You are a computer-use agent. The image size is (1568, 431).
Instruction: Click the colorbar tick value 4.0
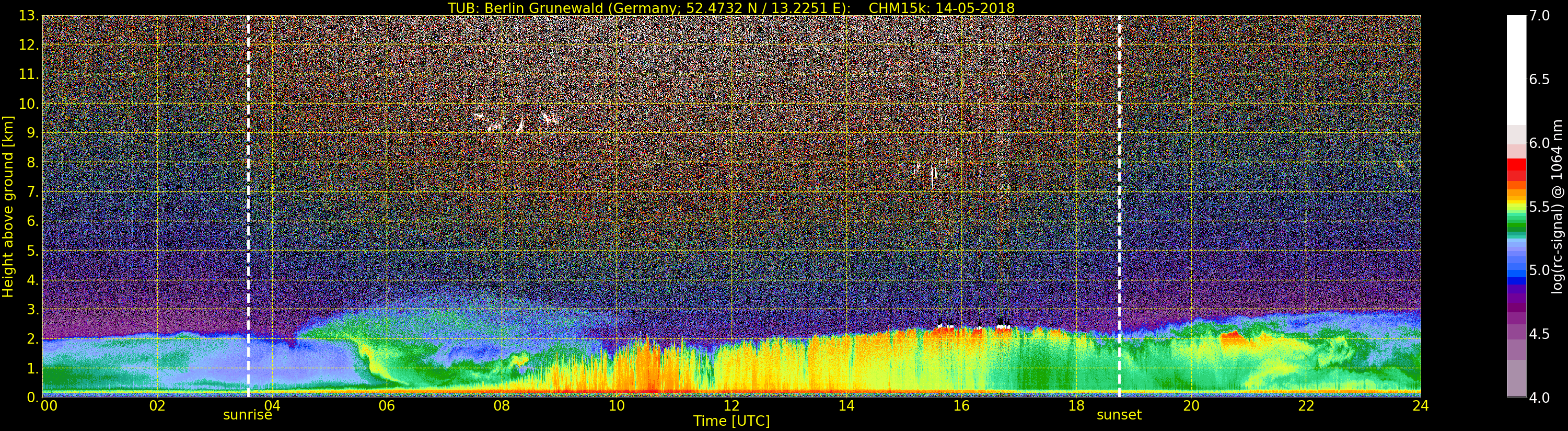[1539, 398]
